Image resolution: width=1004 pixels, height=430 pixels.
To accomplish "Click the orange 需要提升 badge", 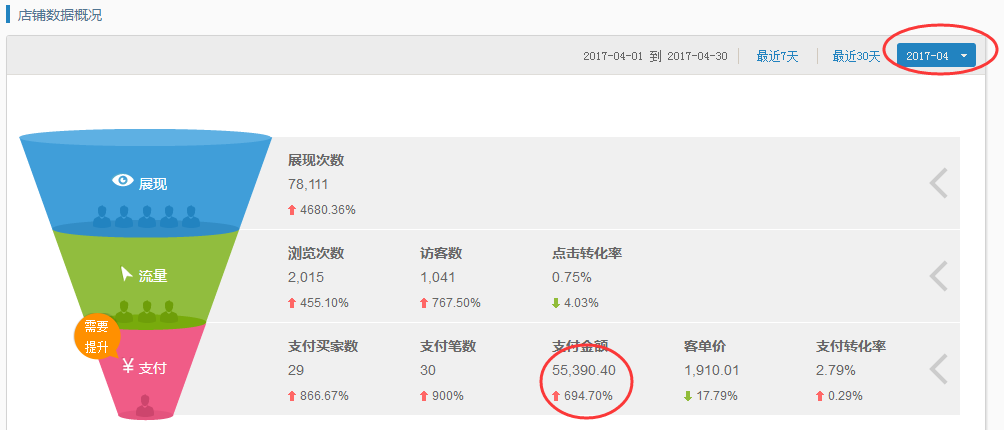I will (96, 337).
